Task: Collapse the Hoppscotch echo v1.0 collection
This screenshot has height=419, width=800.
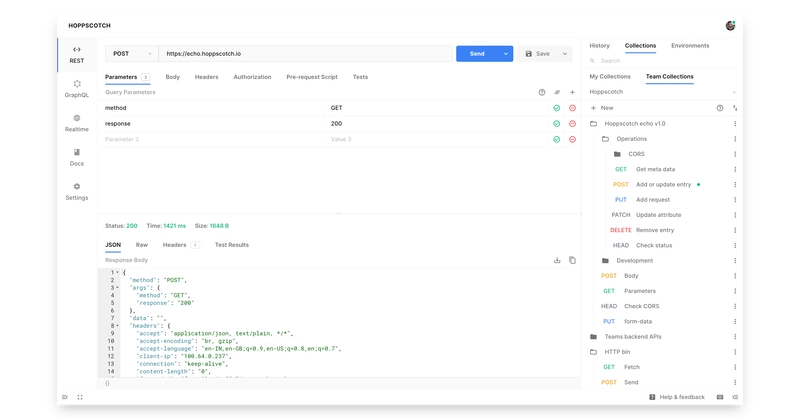Action: click(593, 124)
